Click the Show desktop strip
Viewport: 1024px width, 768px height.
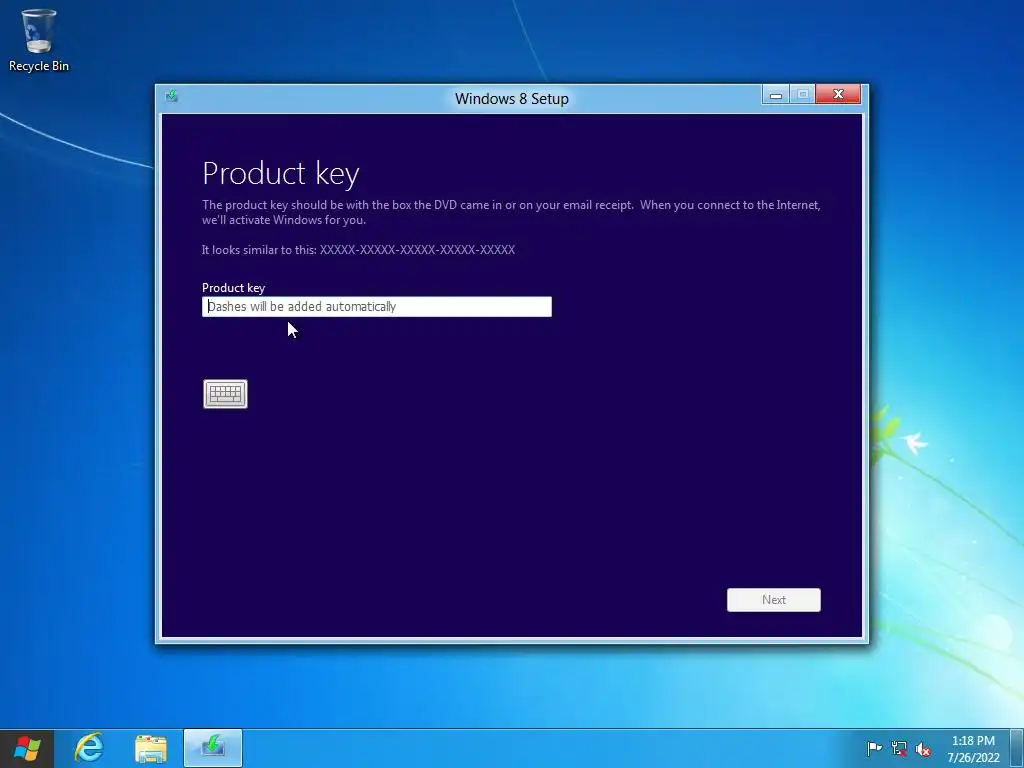coord(1017,748)
